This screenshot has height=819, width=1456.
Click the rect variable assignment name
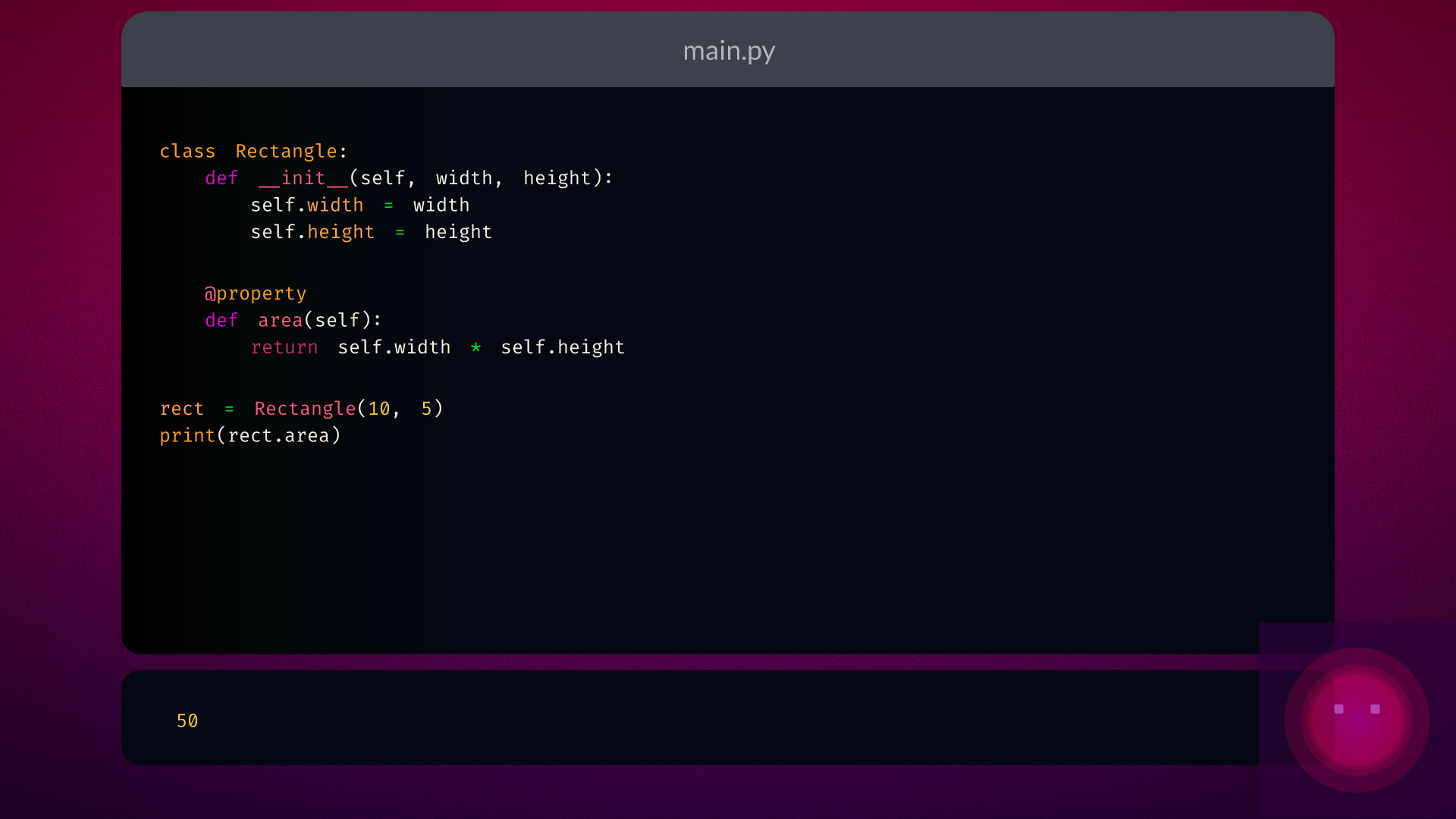pos(182,409)
